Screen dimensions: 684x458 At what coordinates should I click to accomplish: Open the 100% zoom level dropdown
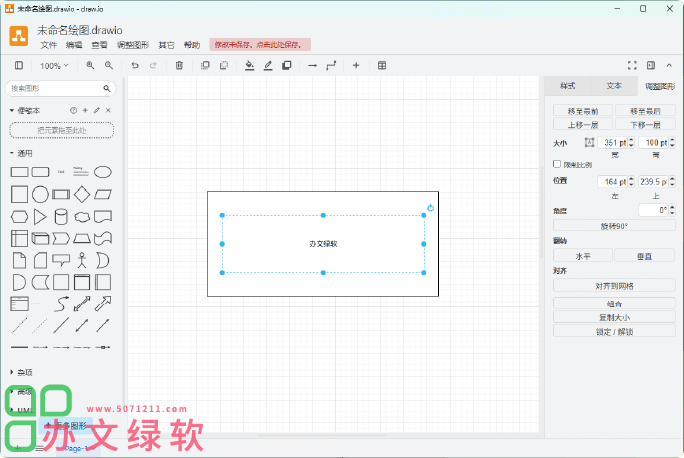pos(54,66)
